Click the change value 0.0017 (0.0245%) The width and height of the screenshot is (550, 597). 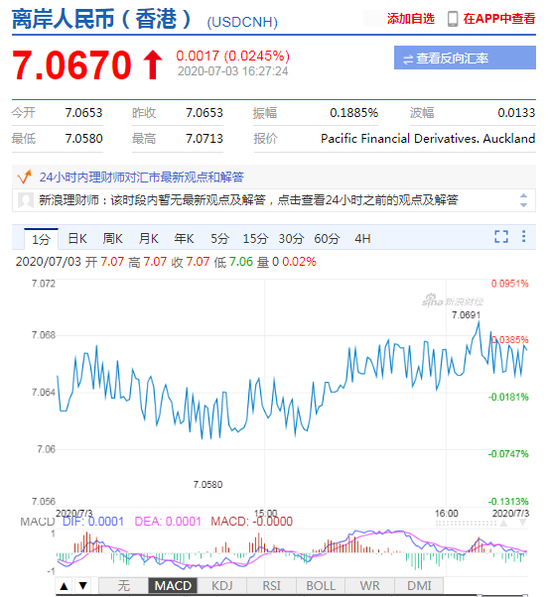(x=233, y=56)
